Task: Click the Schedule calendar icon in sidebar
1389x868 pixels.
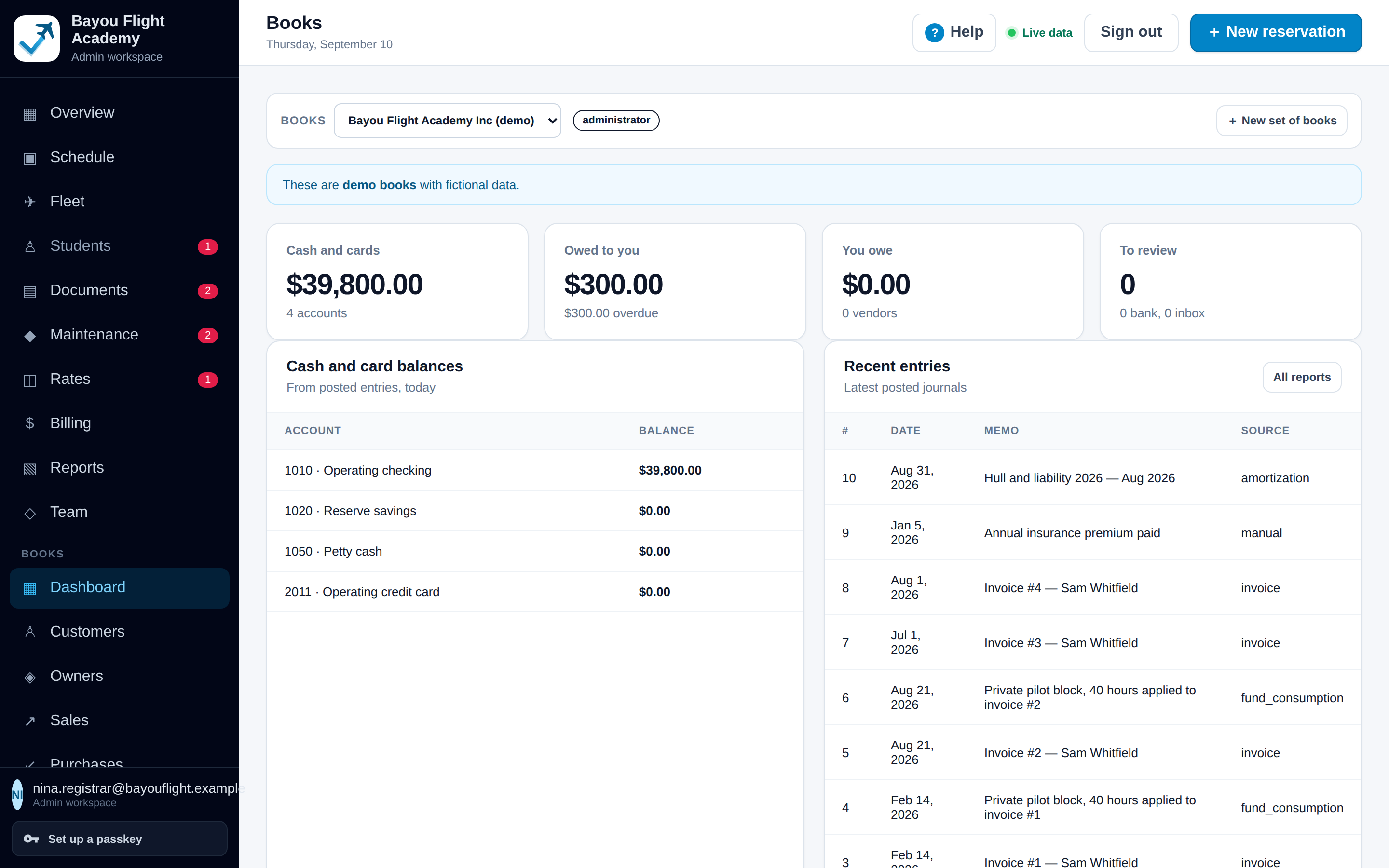Action: click(x=30, y=158)
